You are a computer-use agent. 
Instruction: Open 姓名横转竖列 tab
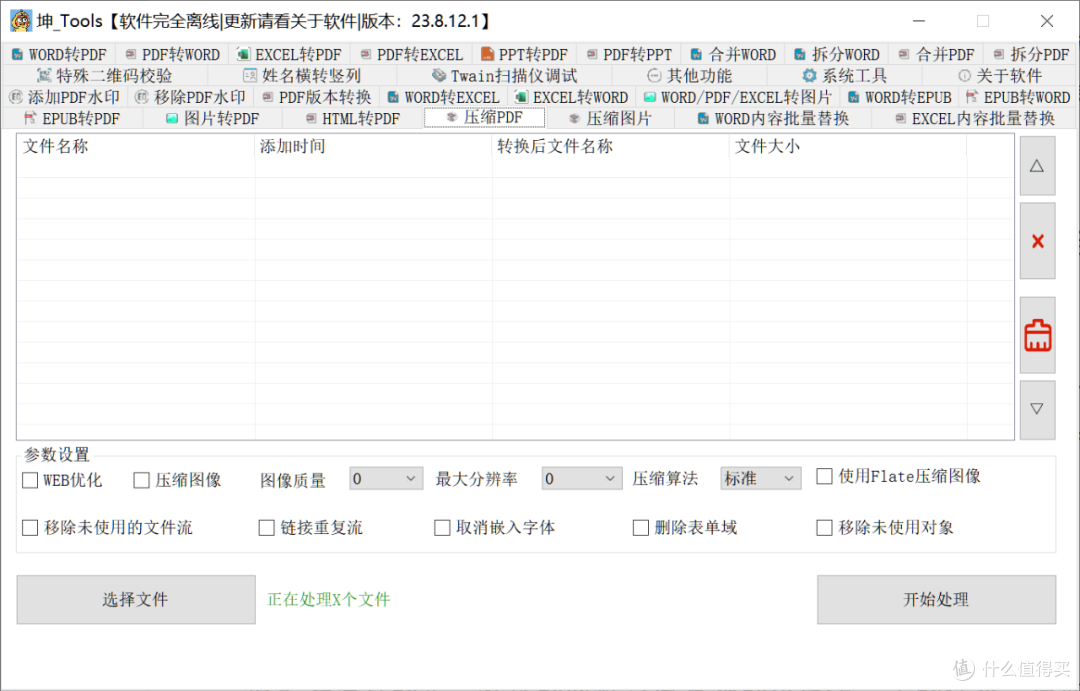point(302,76)
